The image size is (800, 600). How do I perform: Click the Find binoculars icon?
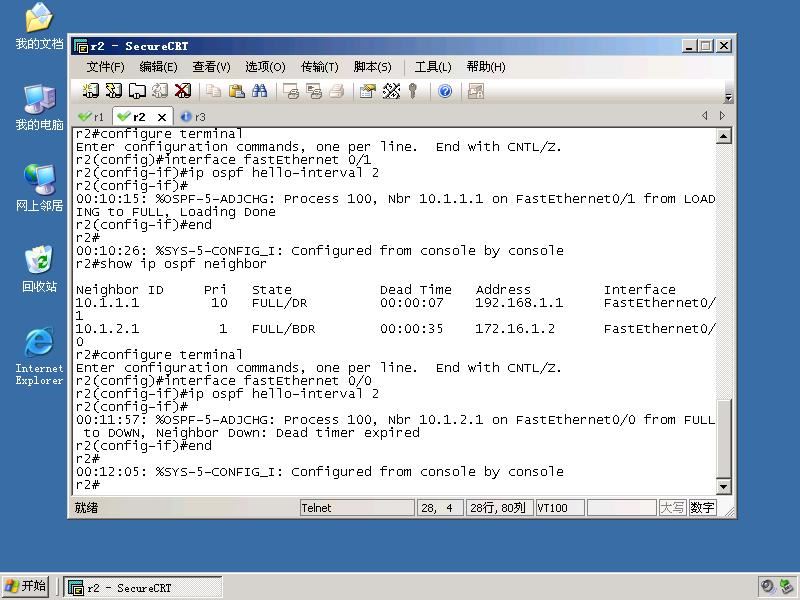pyautogui.click(x=259, y=91)
